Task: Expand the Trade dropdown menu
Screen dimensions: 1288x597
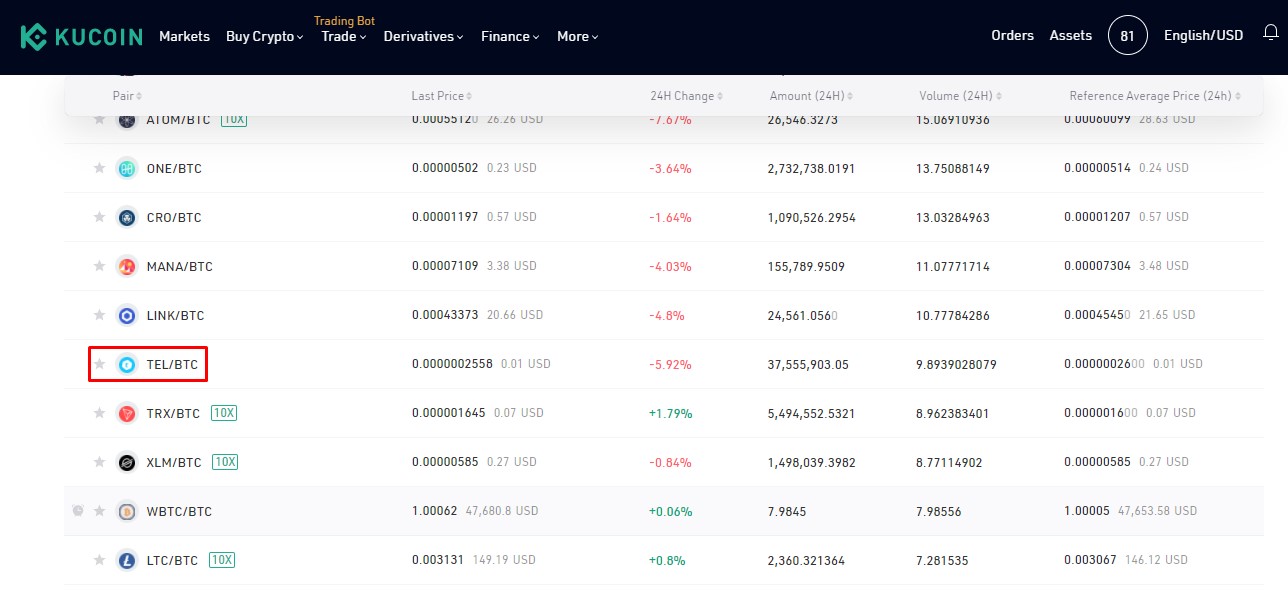Action: [x=343, y=36]
